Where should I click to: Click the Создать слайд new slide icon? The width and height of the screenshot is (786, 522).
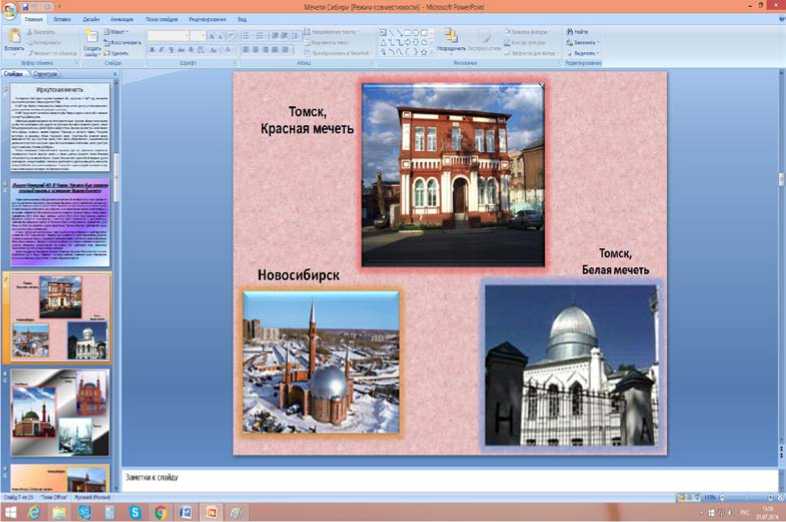point(91,37)
